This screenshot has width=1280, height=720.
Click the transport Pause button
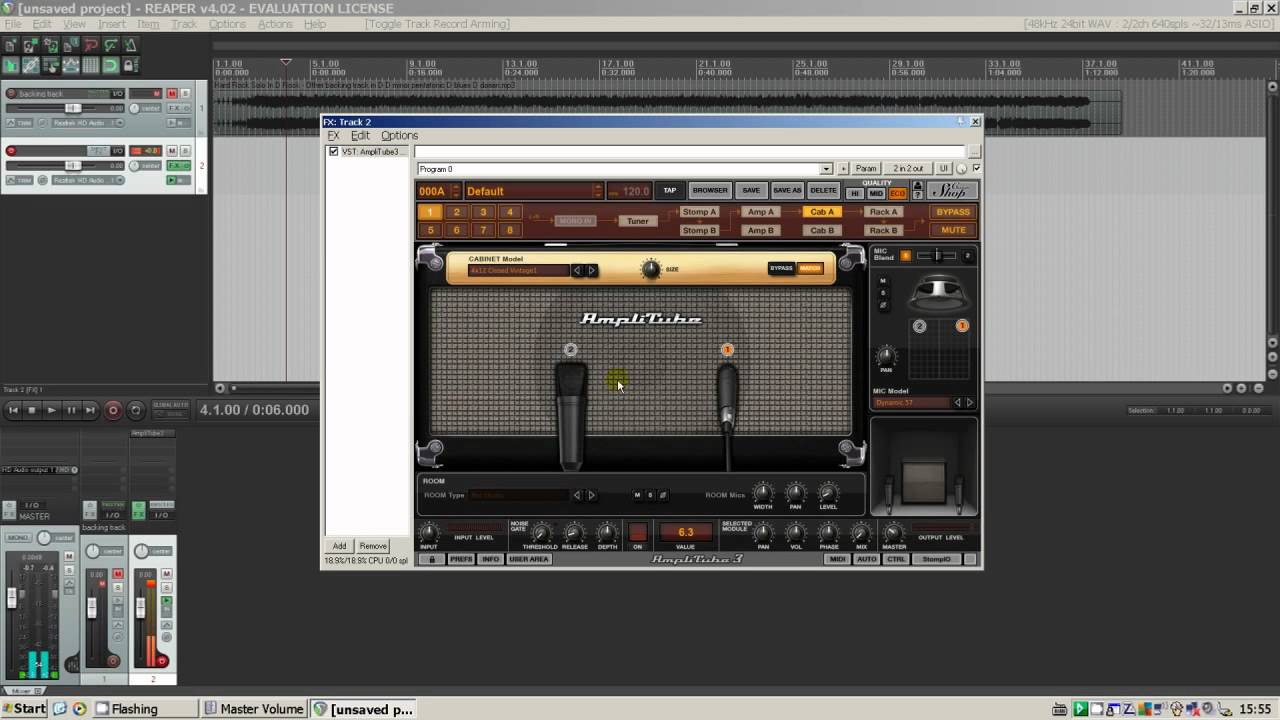click(71, 410)
